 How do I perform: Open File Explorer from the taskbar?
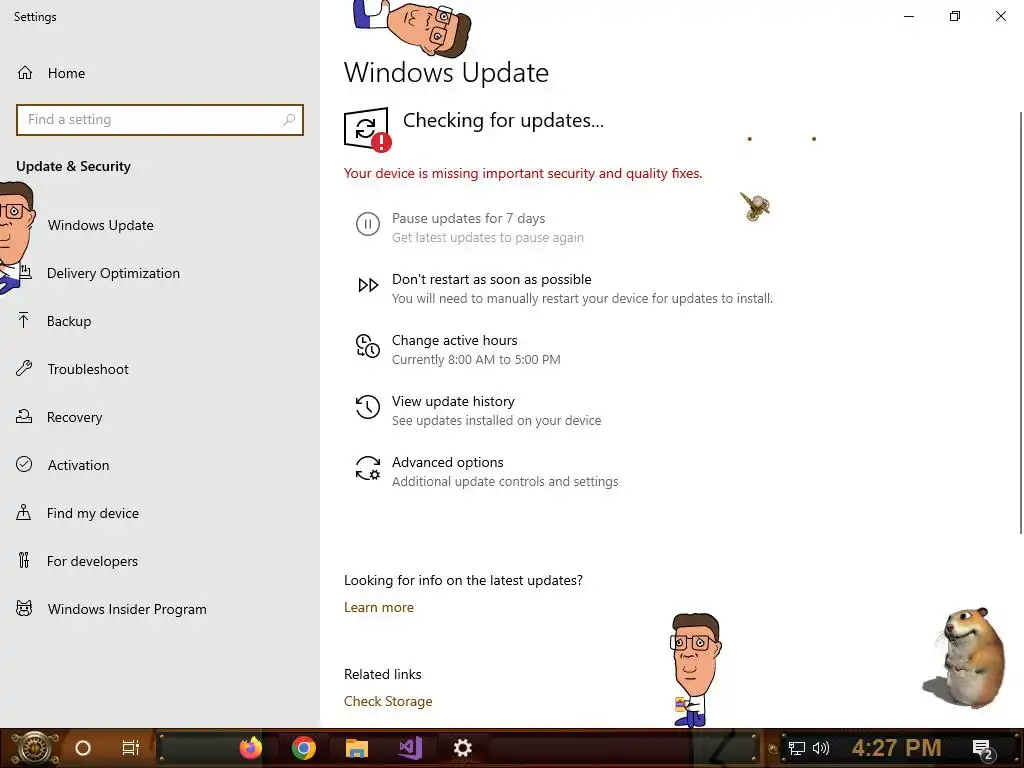coord(357,748)
